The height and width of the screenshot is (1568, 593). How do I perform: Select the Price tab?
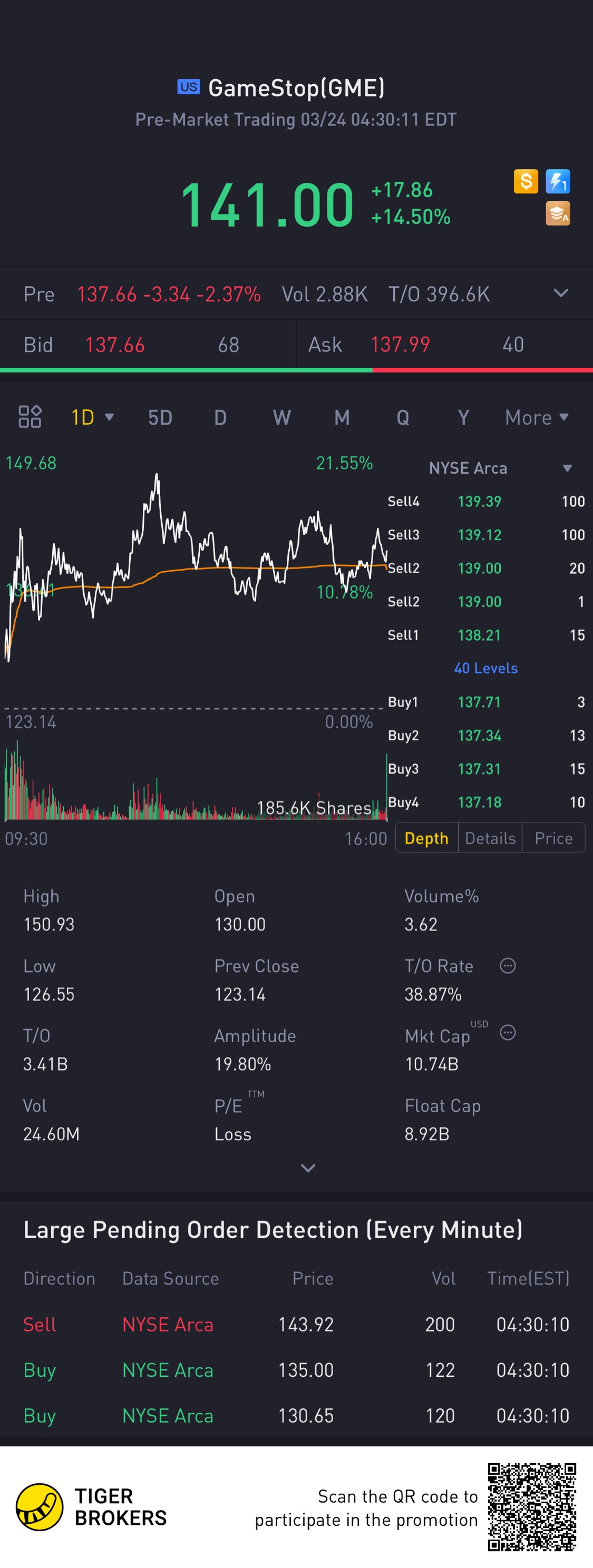[553, 838]
